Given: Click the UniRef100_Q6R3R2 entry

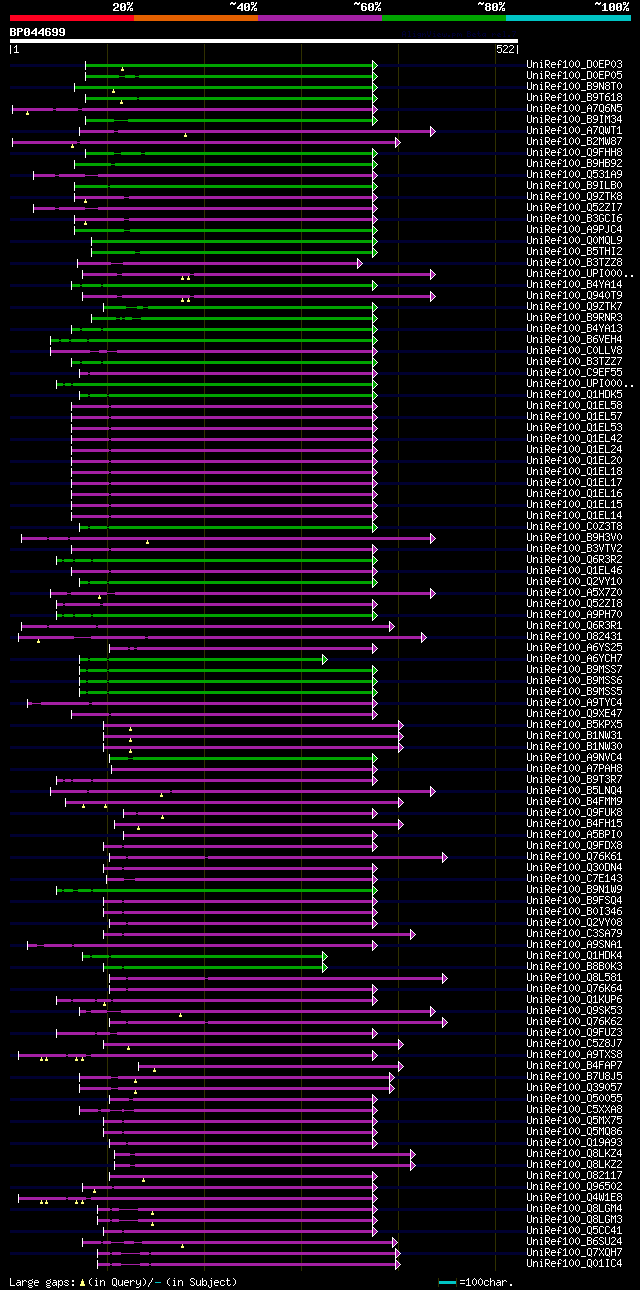Looking at the screenshot, I should coord(574,560).
